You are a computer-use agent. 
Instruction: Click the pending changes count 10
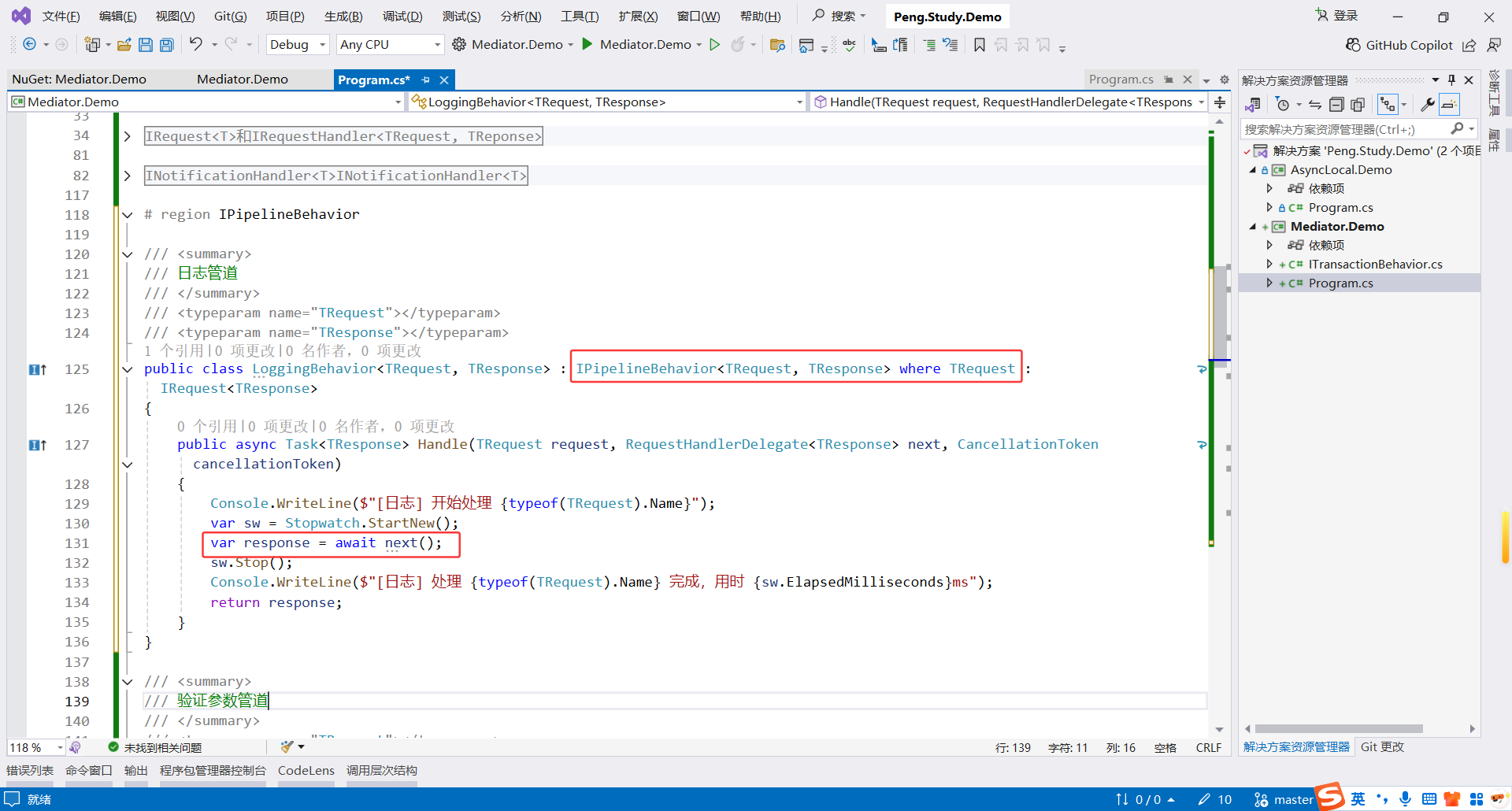1215,800
